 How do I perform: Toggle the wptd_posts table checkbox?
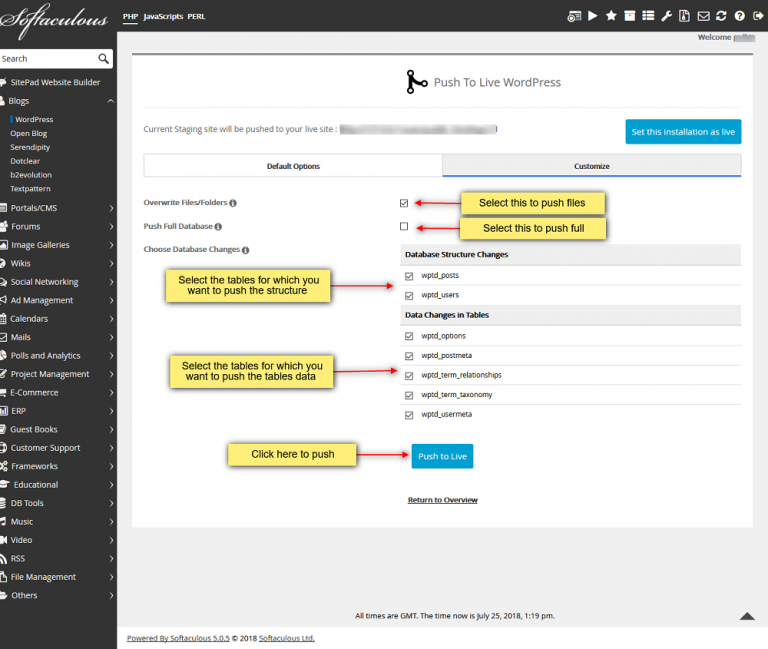point(409,276)
